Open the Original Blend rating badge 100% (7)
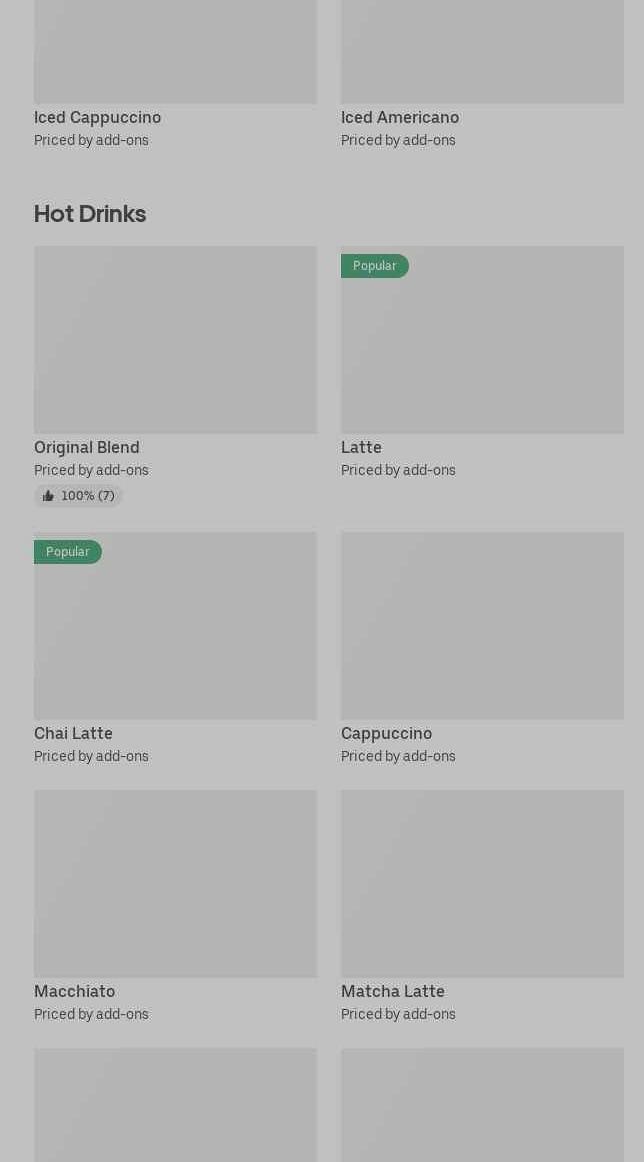Viewport: 644px width, 1162px height. (78, 496)
